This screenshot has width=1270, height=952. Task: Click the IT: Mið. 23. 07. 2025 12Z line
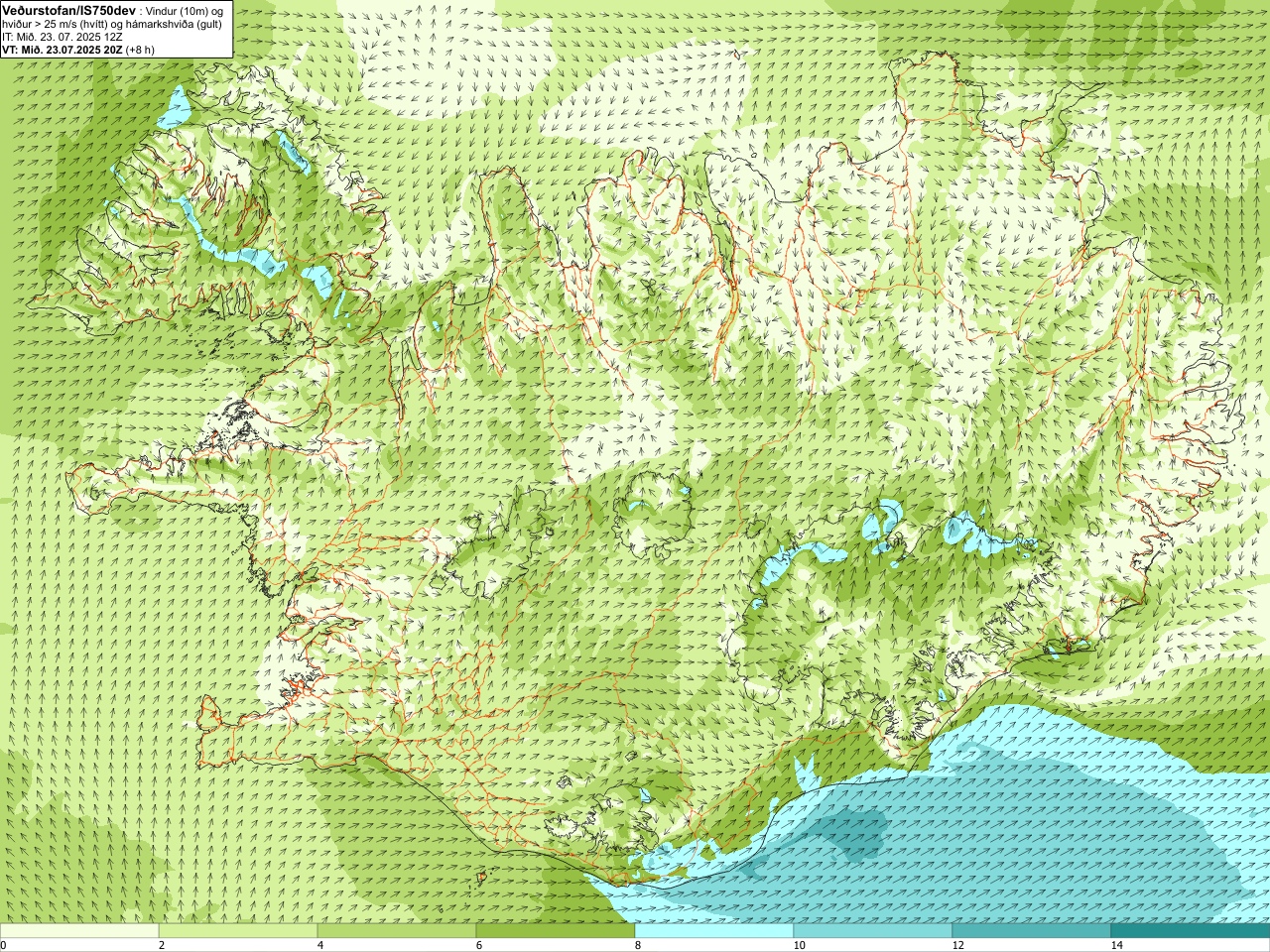click(x=63, y=37)
